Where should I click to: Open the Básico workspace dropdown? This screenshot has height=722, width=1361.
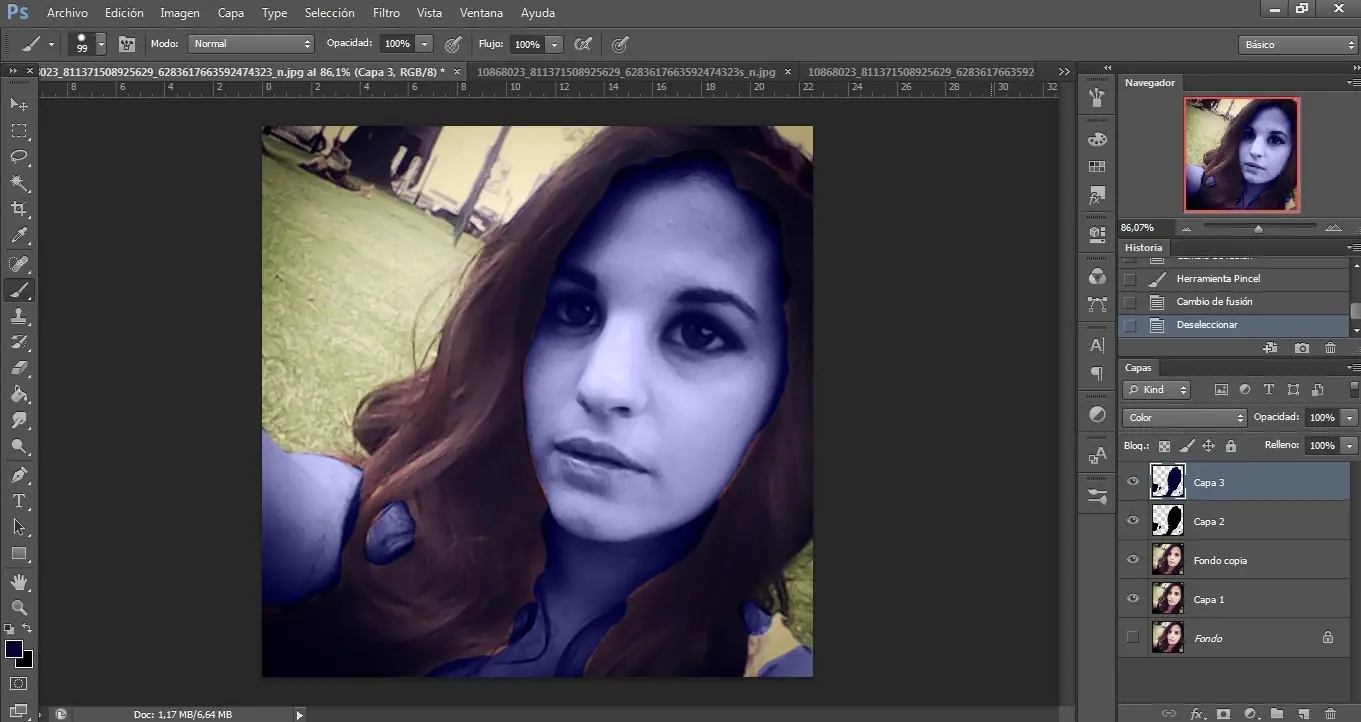click(1297, 45)
